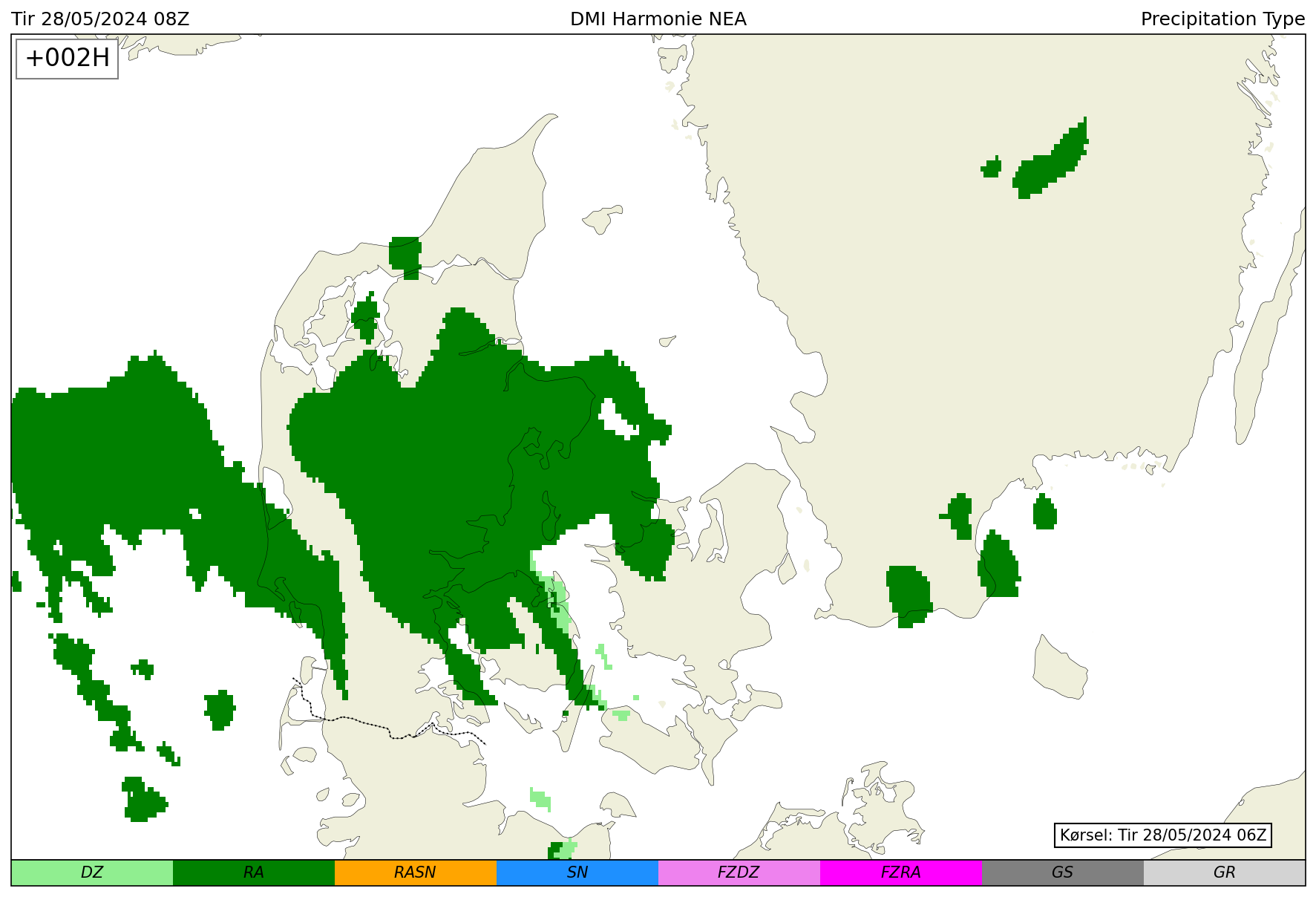The height and width of the screenshot is (897, 1316).
Task: Click the RASN orange legend swatch
Action: coord(416,872)
